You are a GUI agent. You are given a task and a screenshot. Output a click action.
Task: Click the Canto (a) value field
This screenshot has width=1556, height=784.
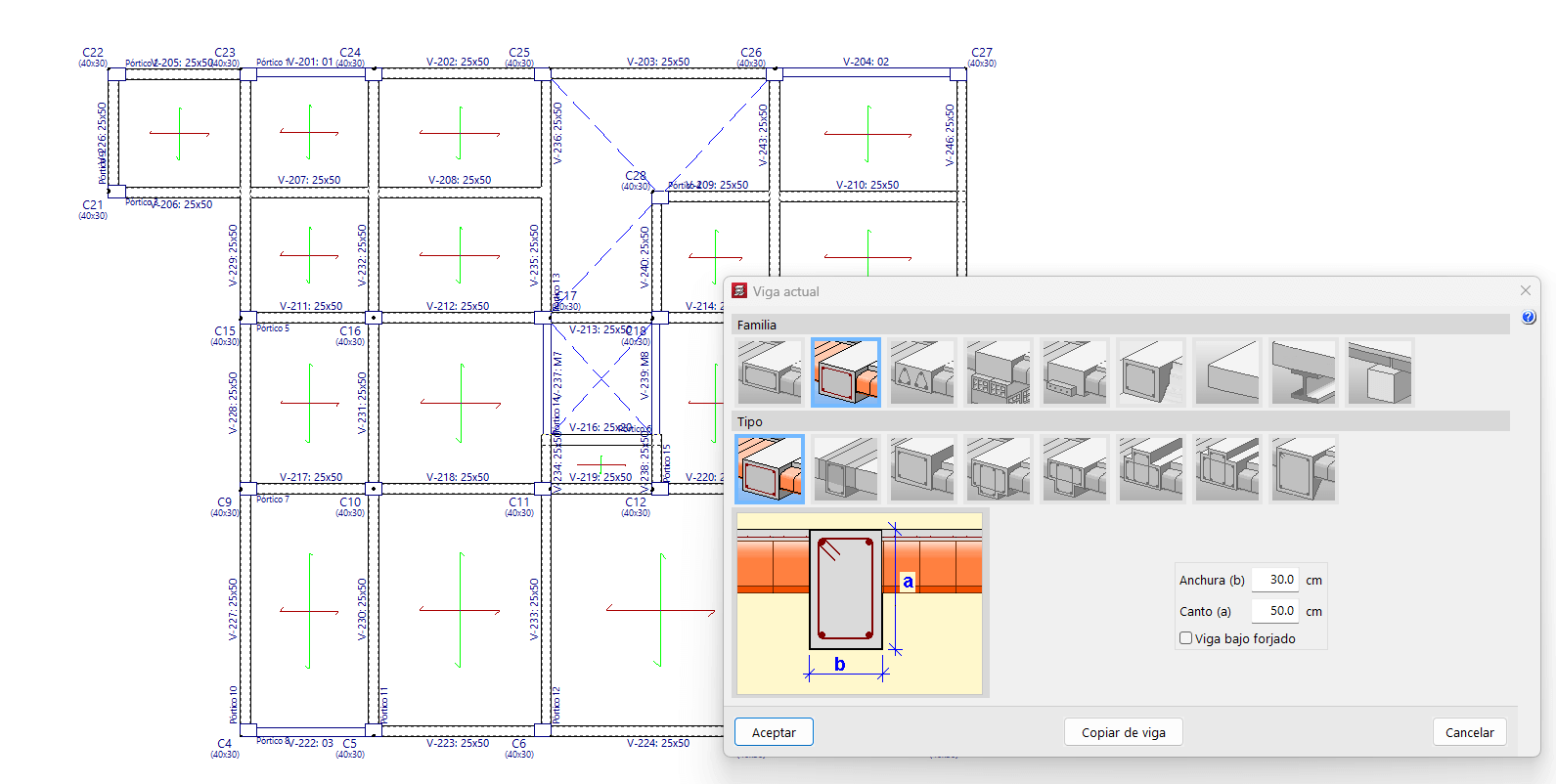1275,611
